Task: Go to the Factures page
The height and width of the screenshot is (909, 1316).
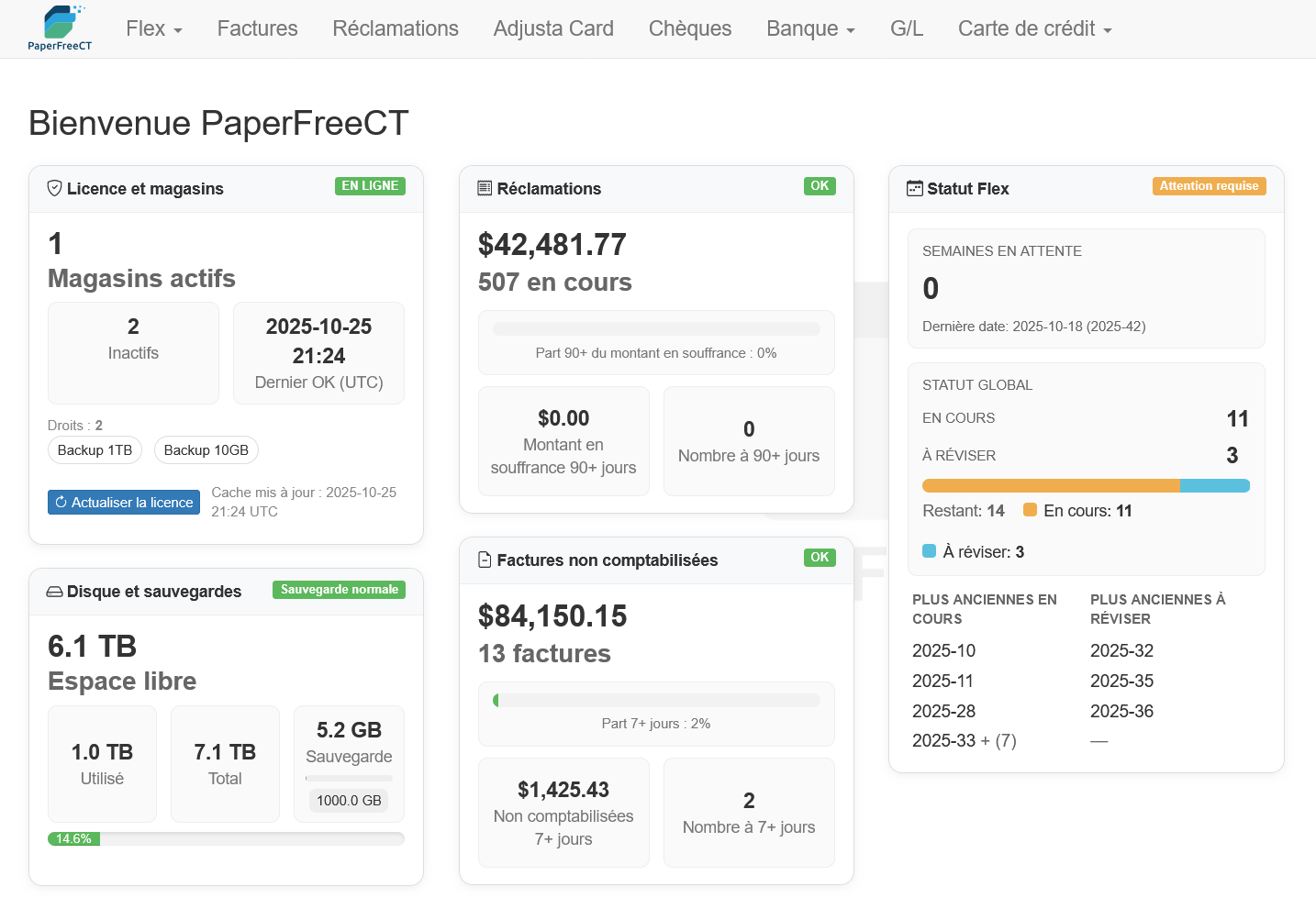Action: tap(257, 28)
